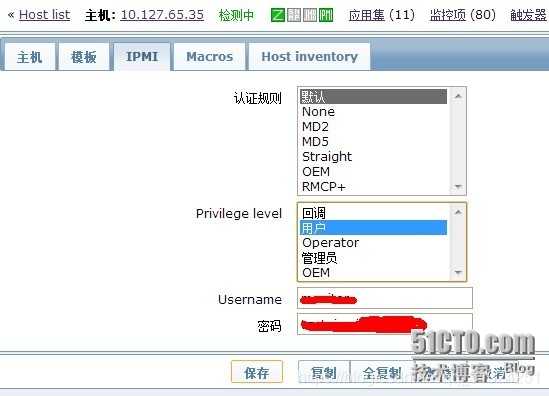Switch to the 主机 tab

[x=30, y=57]
